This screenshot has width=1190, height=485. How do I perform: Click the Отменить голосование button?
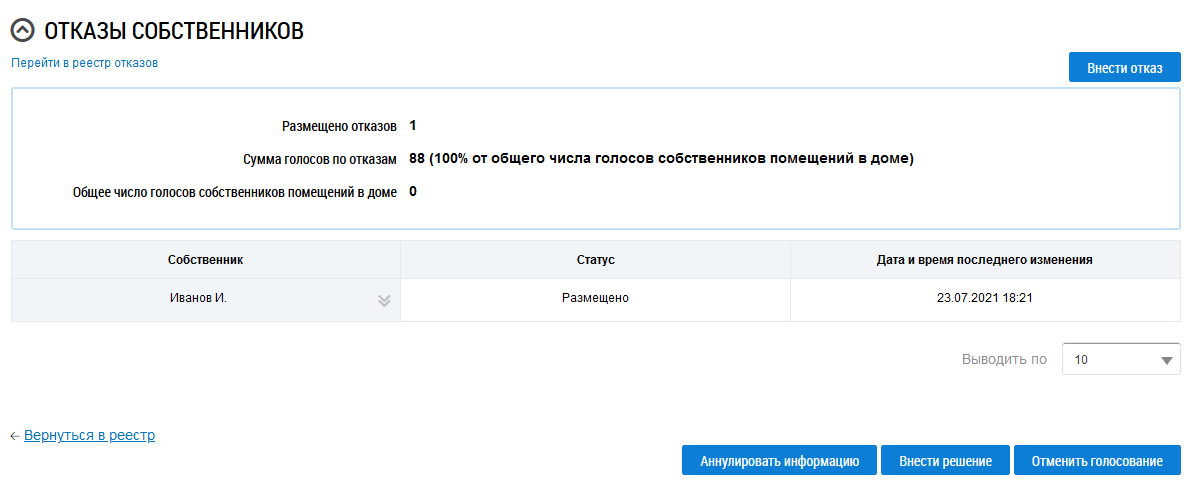click(x=1097, y=461)
